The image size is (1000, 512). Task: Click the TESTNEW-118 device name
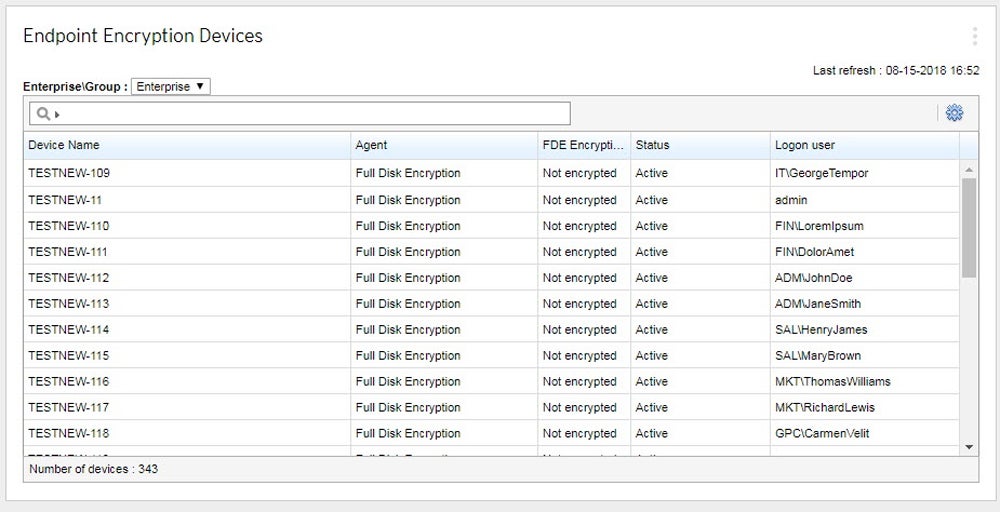coord(69,434)
